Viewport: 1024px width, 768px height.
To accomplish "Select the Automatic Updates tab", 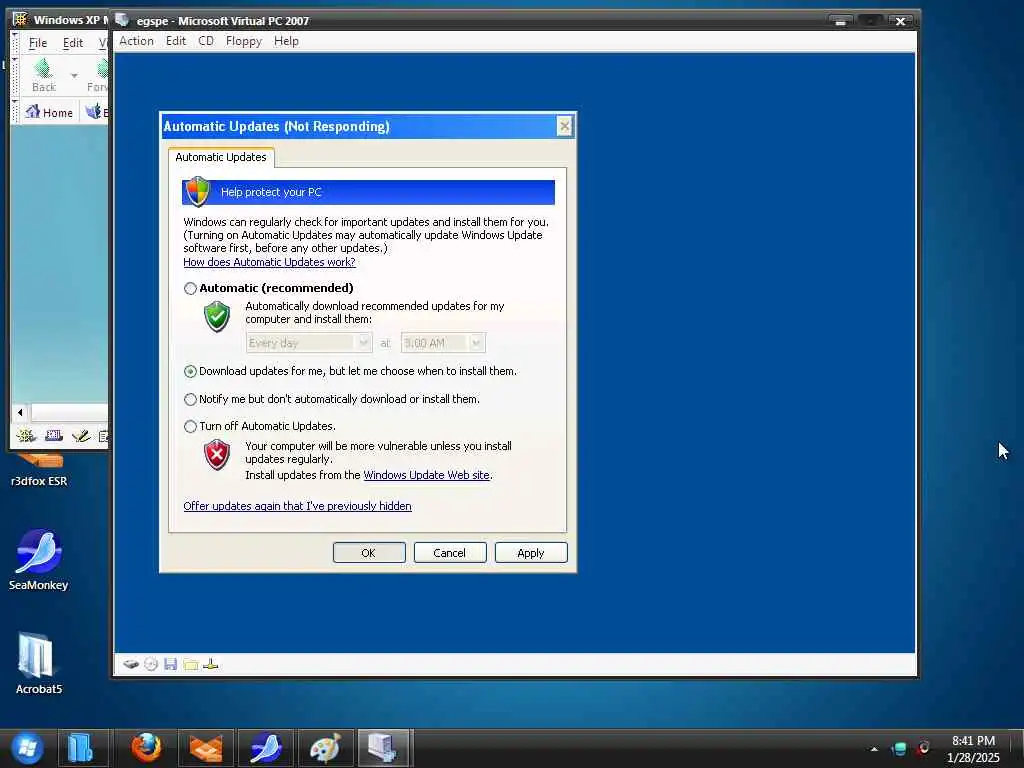I will pos(221,157).
